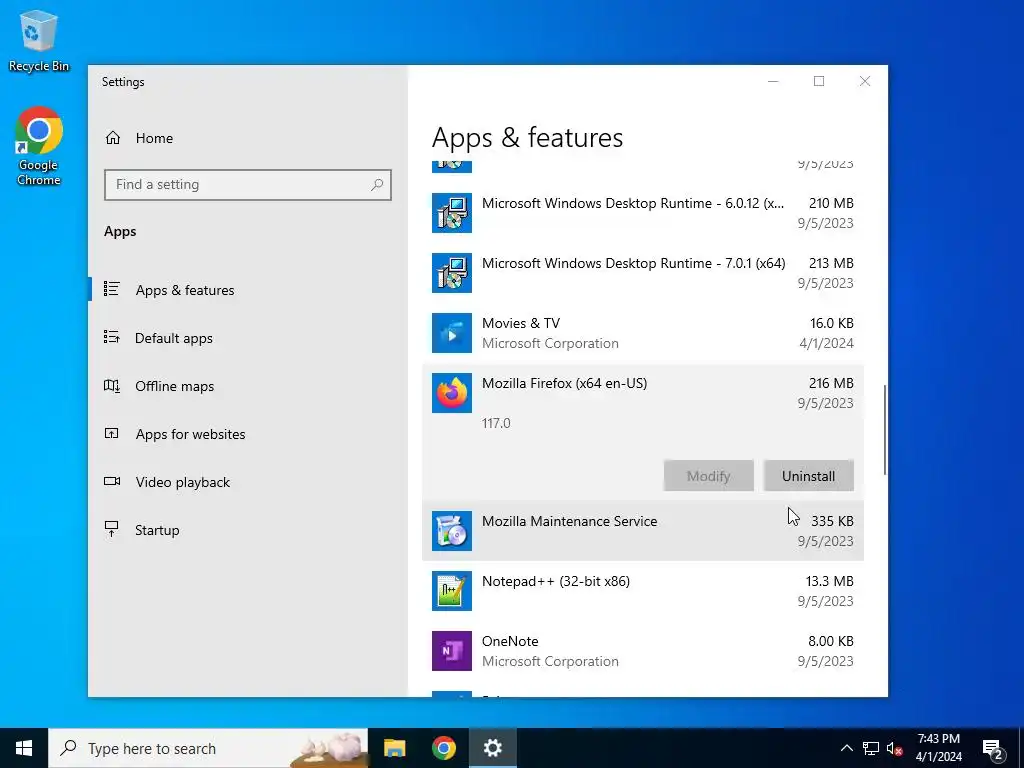Screen dimensions: 1024x768
Task: Click the Desktop Runtime 6.0.12 installer icon
Action: click(x=452, y=213)
